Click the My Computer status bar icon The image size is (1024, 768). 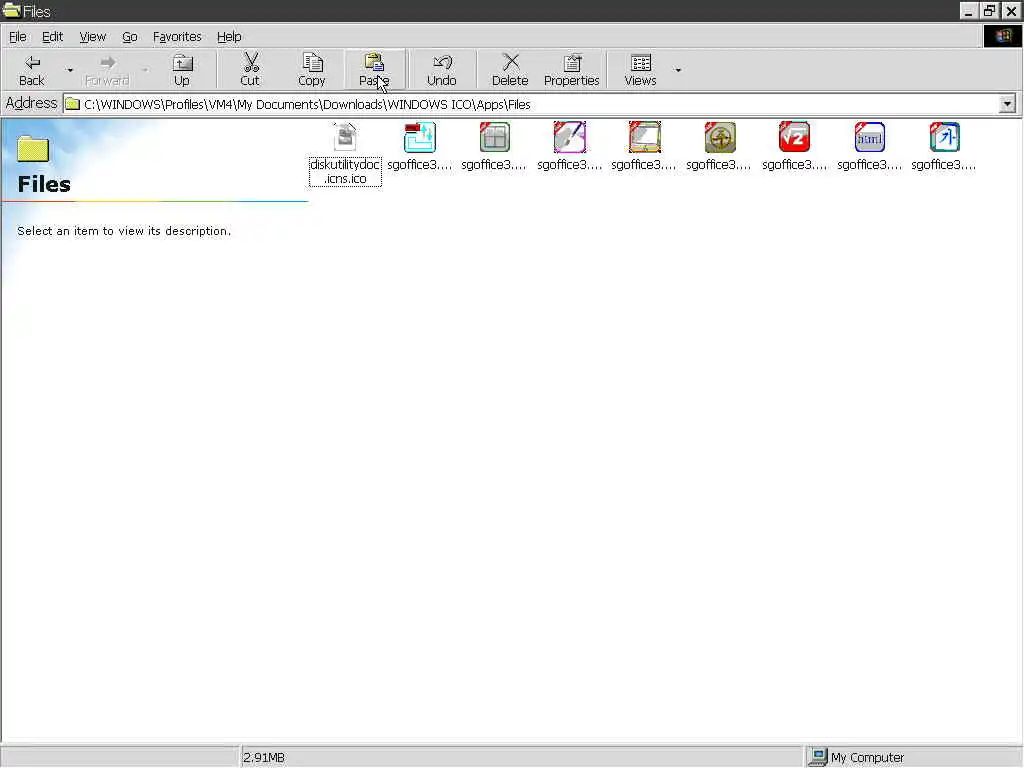point(818,757)
